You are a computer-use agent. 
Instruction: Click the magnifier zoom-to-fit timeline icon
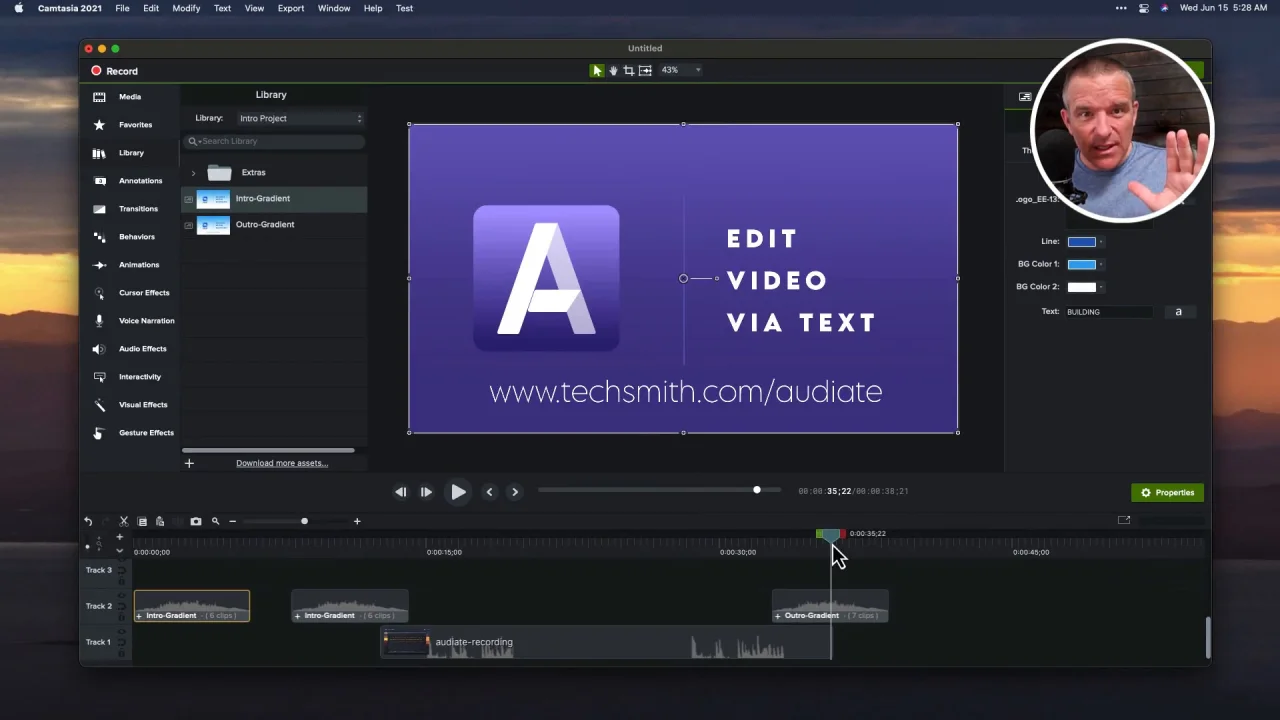215,521
